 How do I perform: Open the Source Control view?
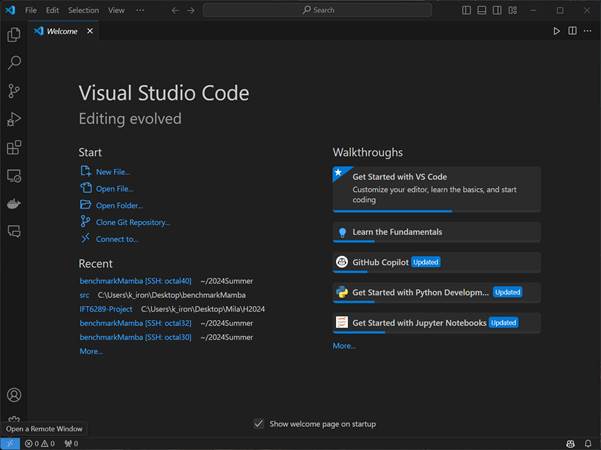pos(14,91)
